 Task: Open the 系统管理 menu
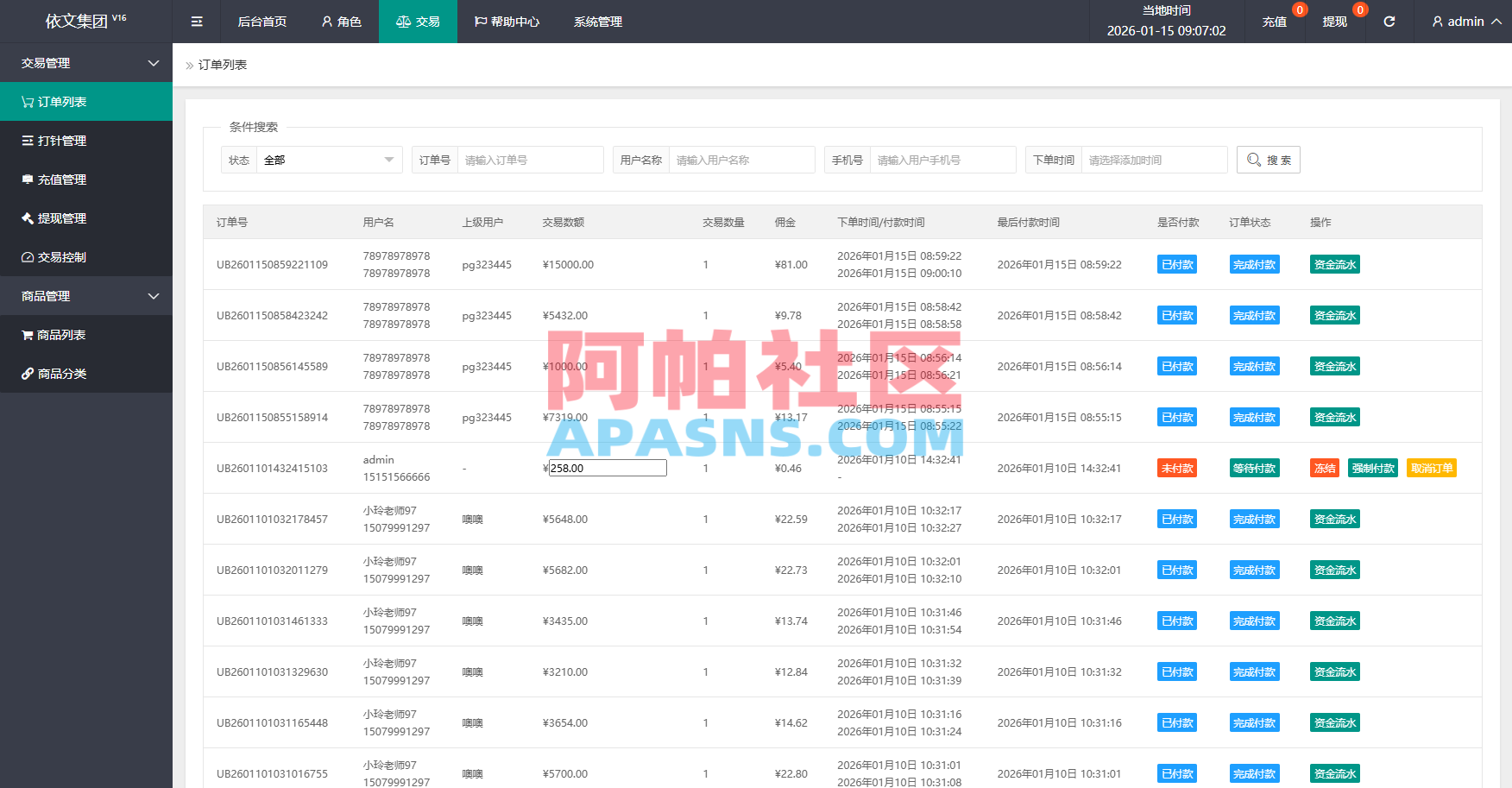(598, 22)
